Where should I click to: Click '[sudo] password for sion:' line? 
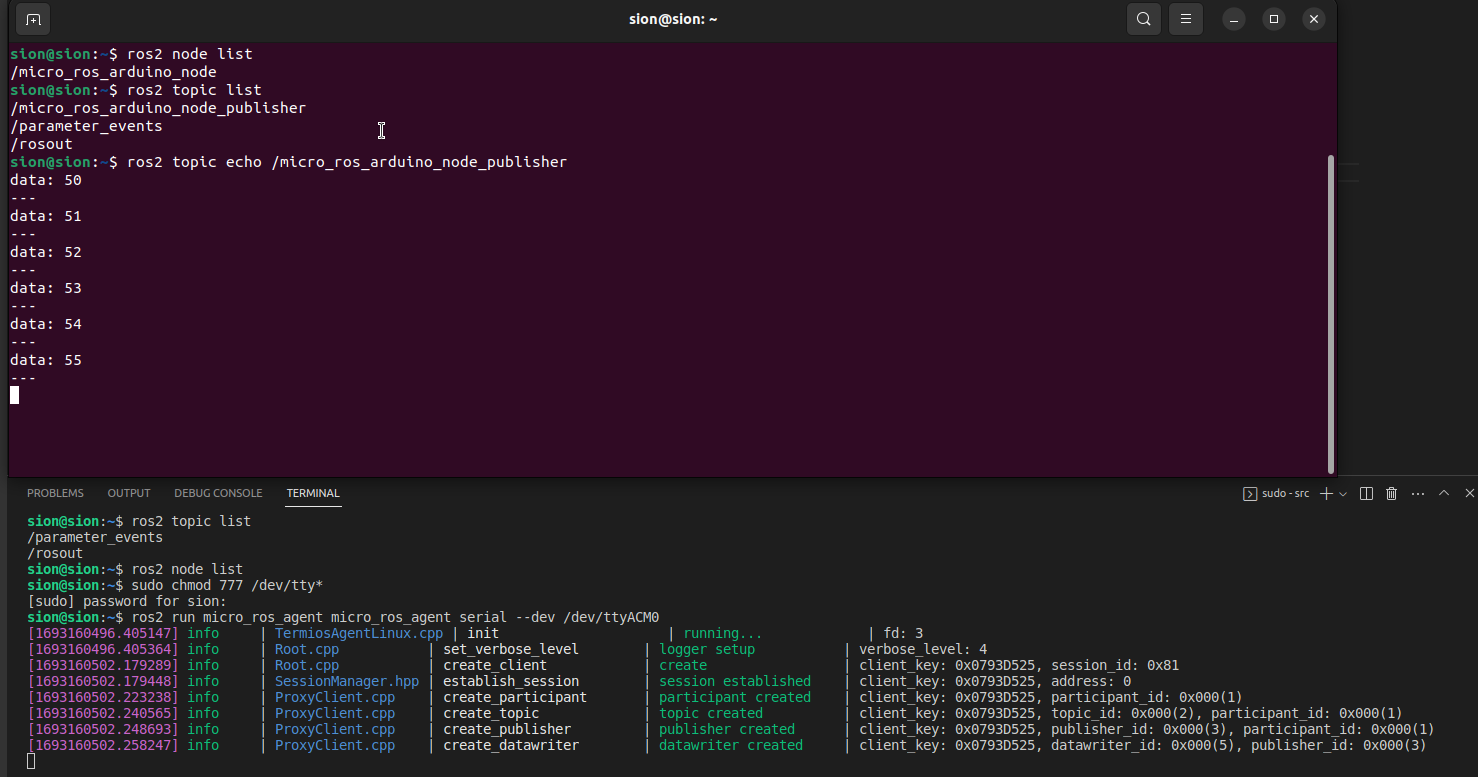(127, 601)
